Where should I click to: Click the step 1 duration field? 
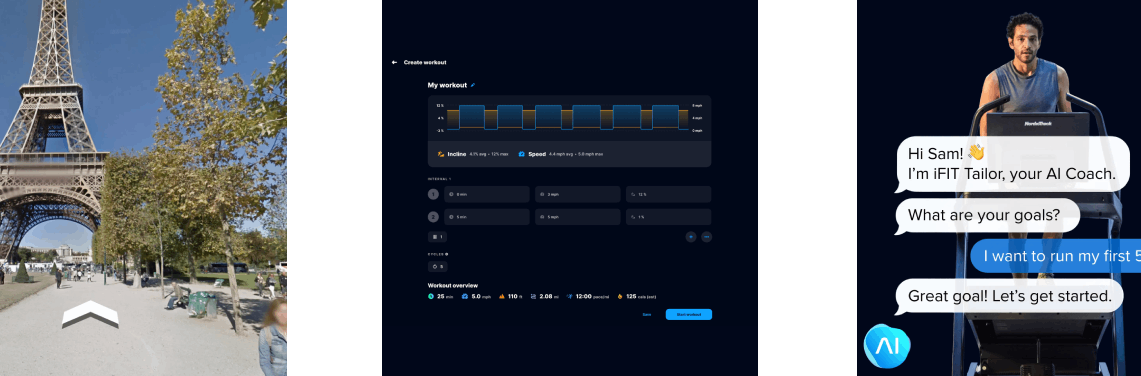(487, 194)
